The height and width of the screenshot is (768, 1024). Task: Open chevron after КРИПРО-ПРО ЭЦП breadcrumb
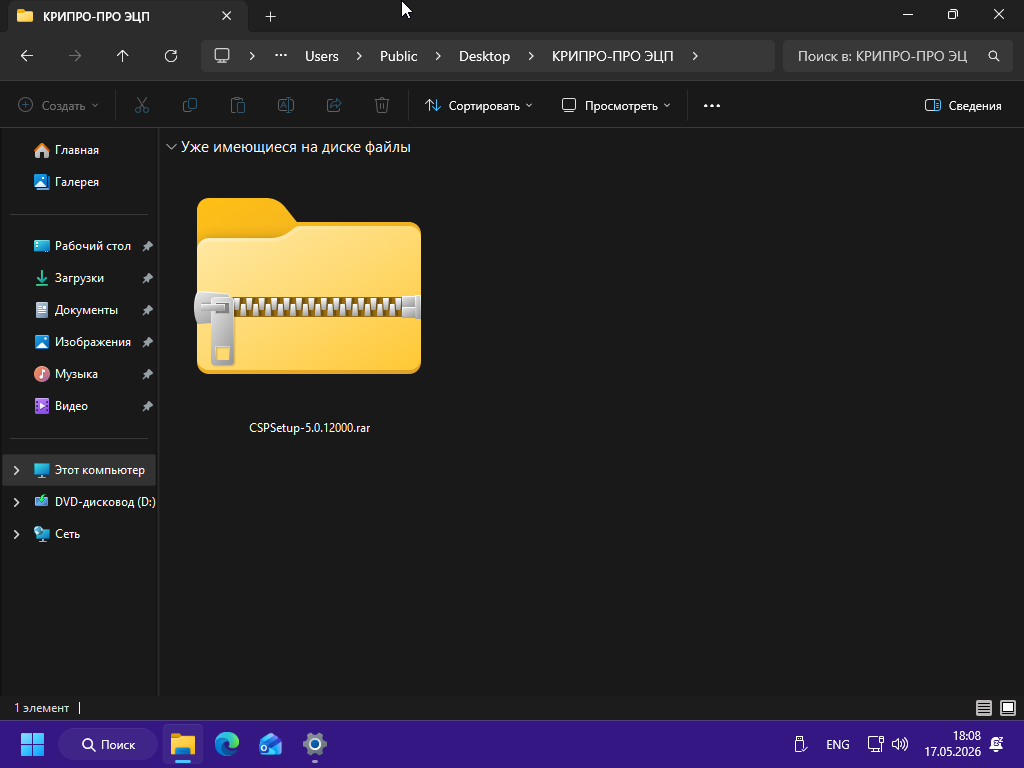pos(695,56)
